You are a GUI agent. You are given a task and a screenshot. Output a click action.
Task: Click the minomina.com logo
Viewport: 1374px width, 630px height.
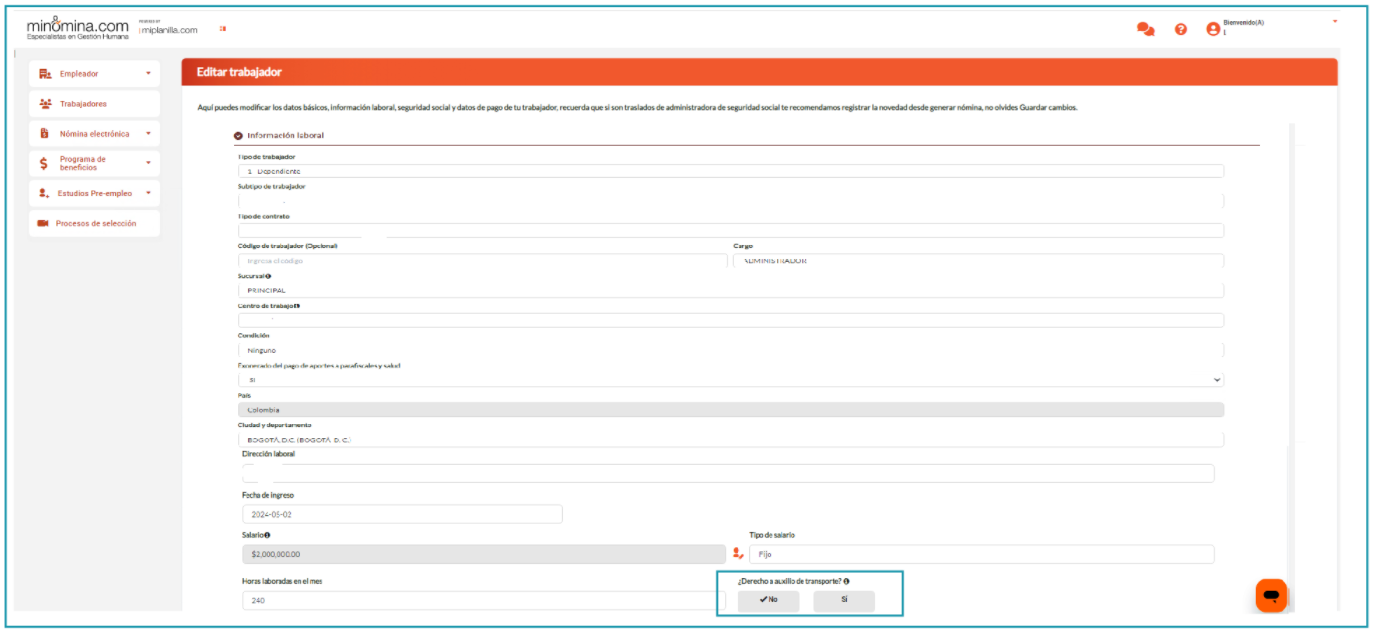pos(78,28)
